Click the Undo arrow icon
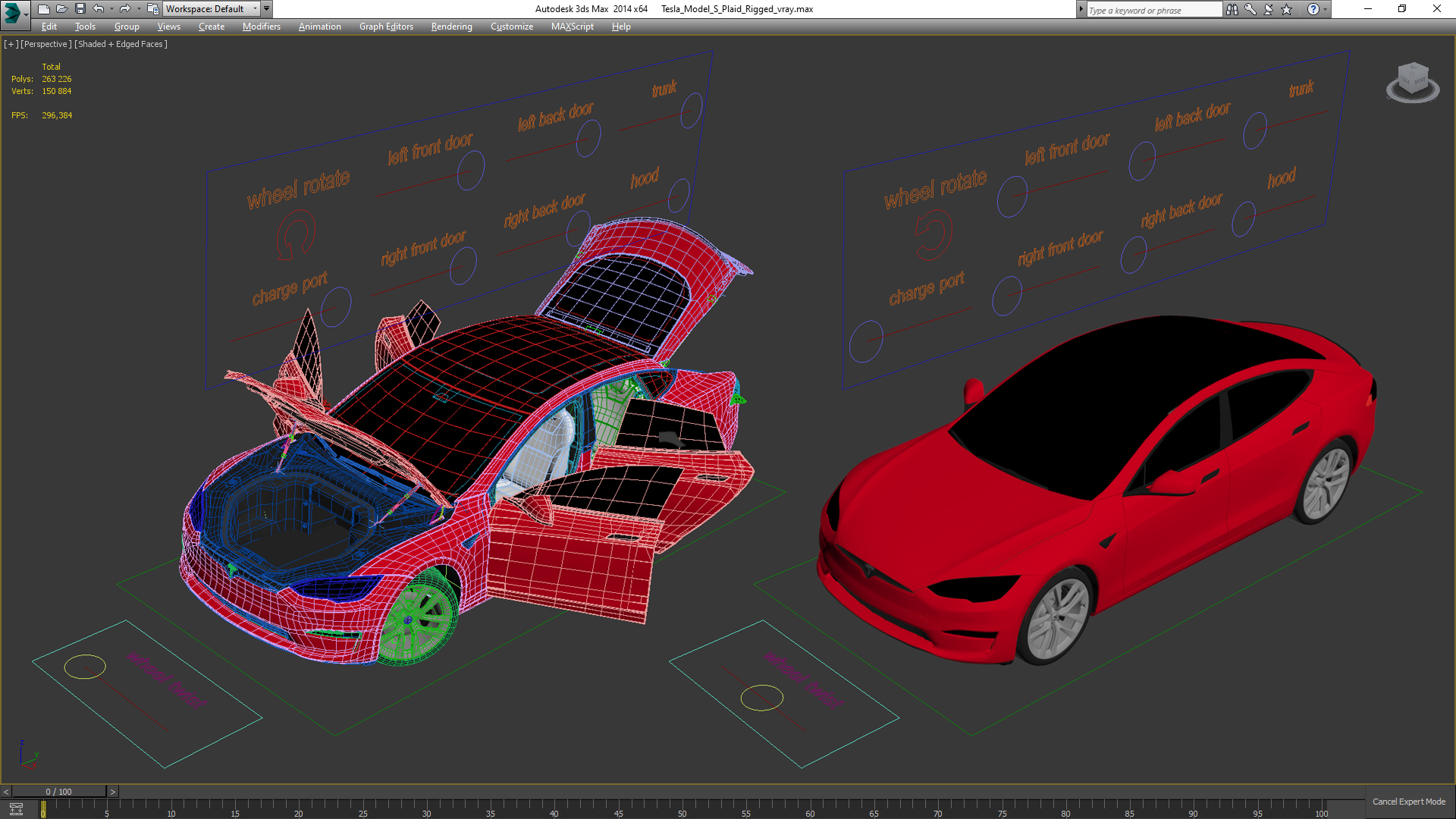1456x819 pixels. pos(98,9)
